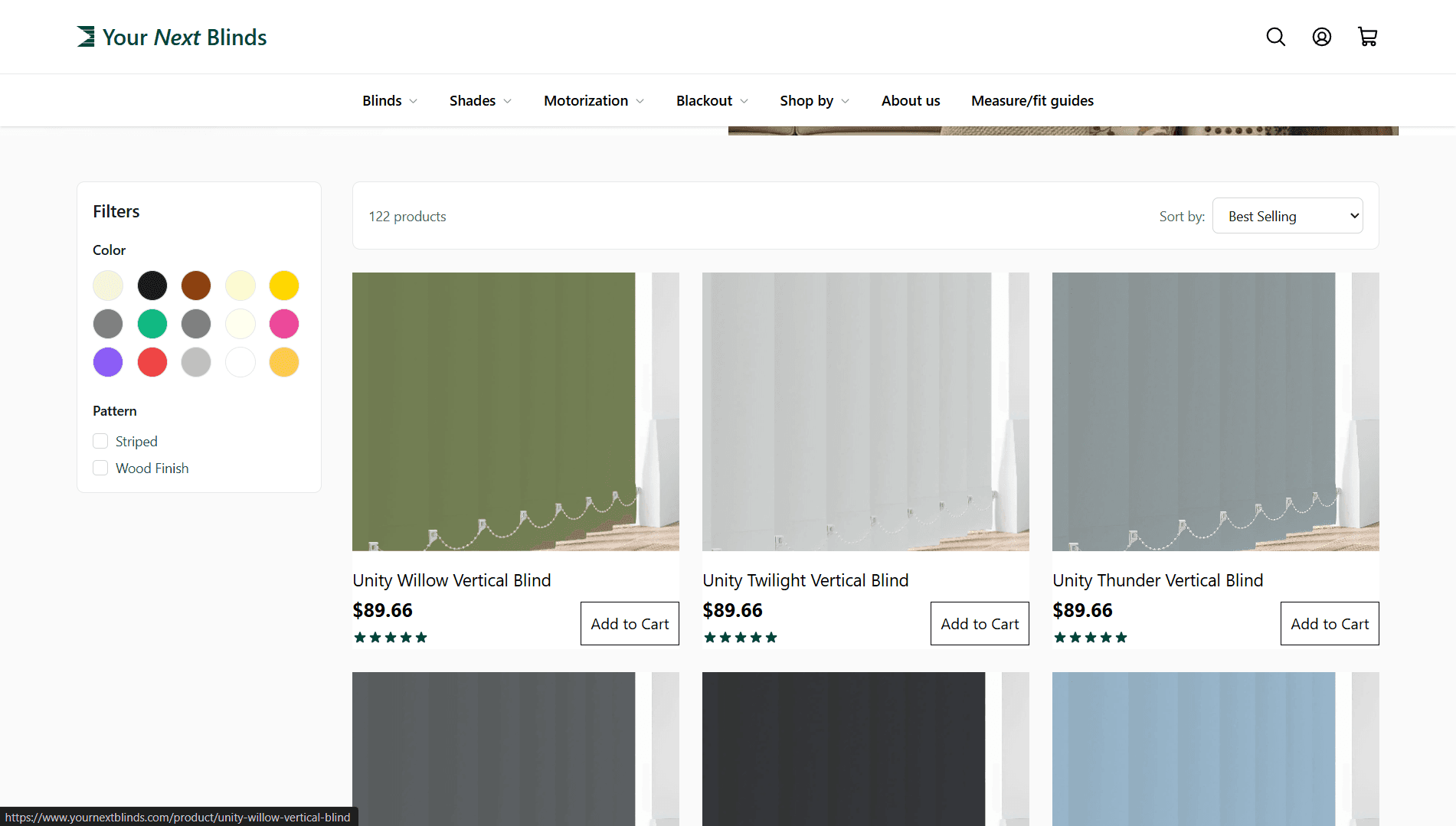Screen dimensions: 1456x826
Task: Open the Unity Willow Vertical Blind title link
Action: click(x=452, y=580)
